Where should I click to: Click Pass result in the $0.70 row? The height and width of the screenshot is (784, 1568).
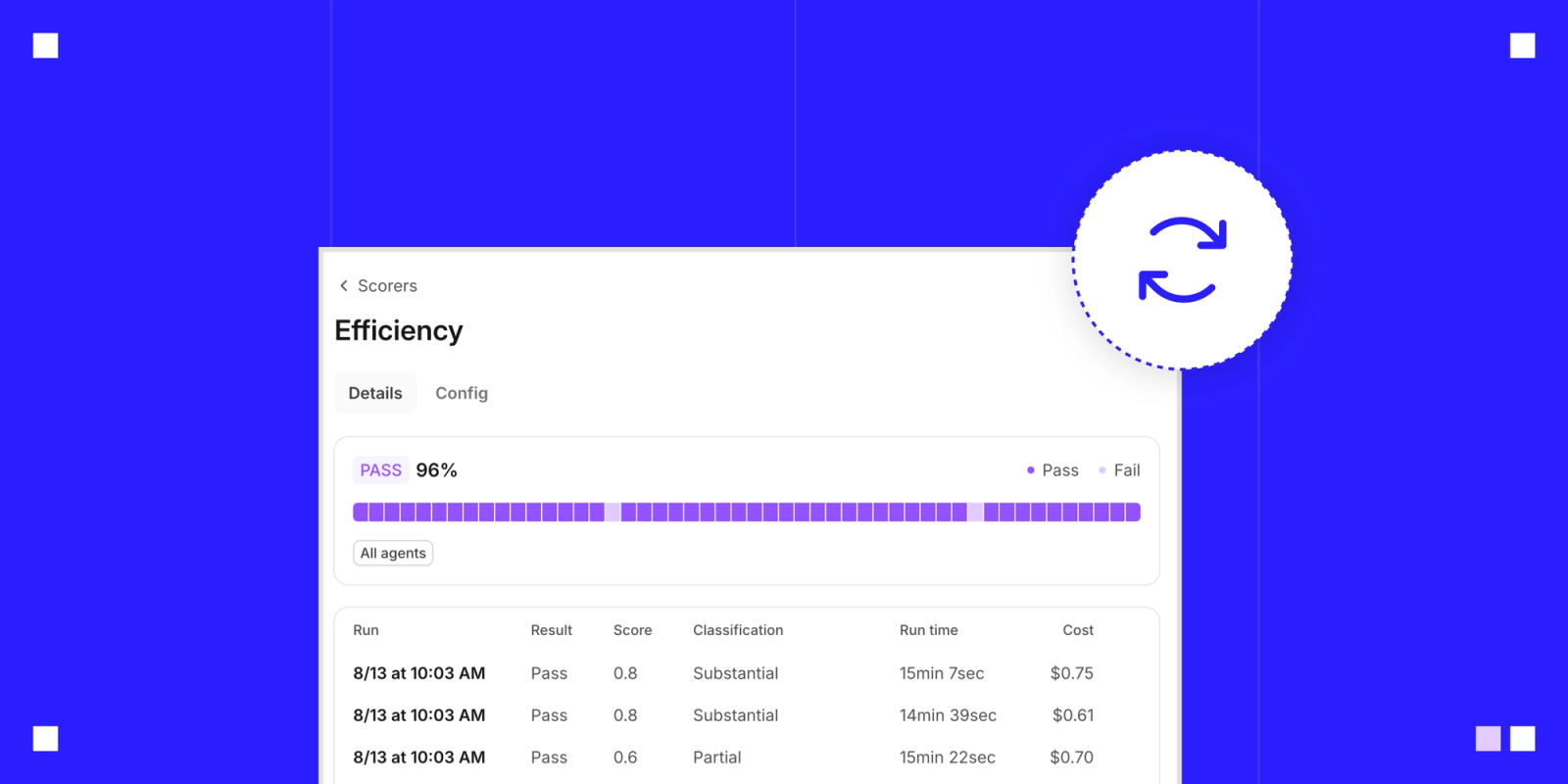tap(549, 758)
